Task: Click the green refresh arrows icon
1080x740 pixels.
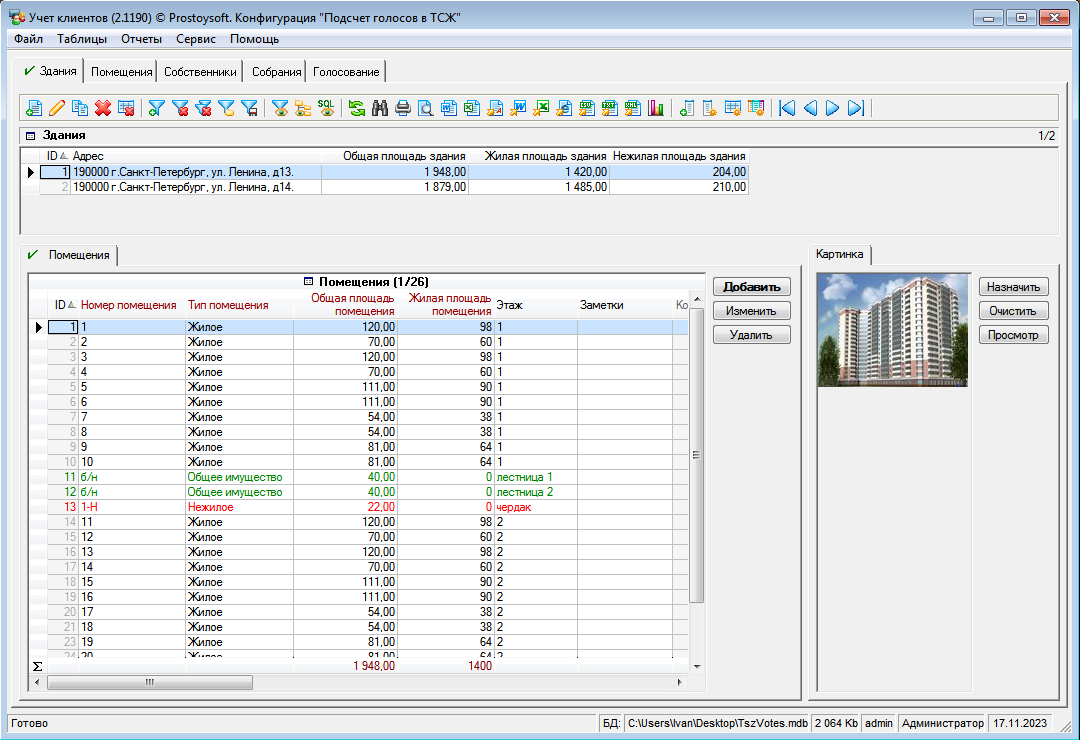Action: 357,108
